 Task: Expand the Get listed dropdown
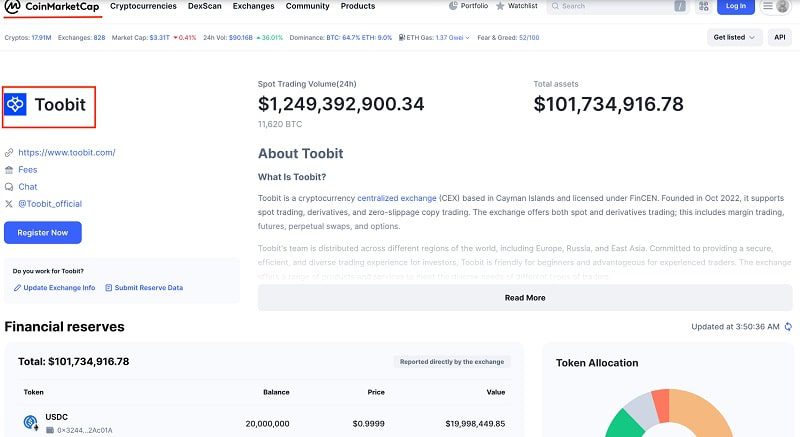735,37
